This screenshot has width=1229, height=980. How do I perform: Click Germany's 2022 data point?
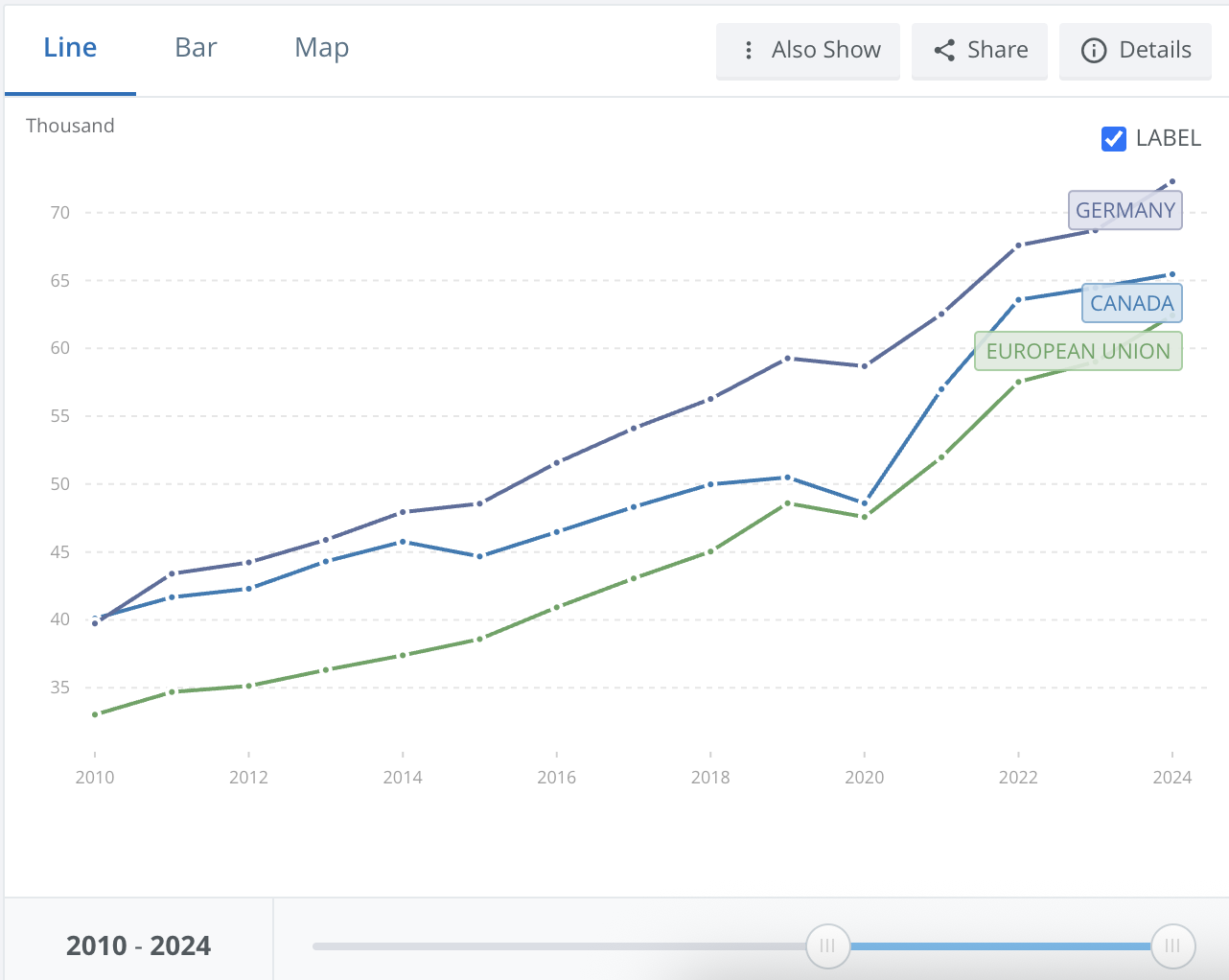coord(1018,245)
